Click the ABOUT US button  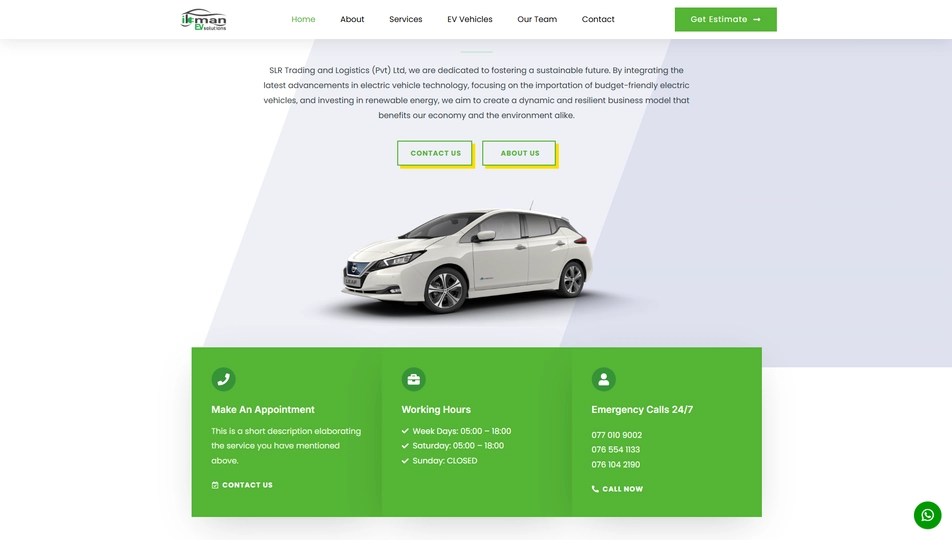519,153
